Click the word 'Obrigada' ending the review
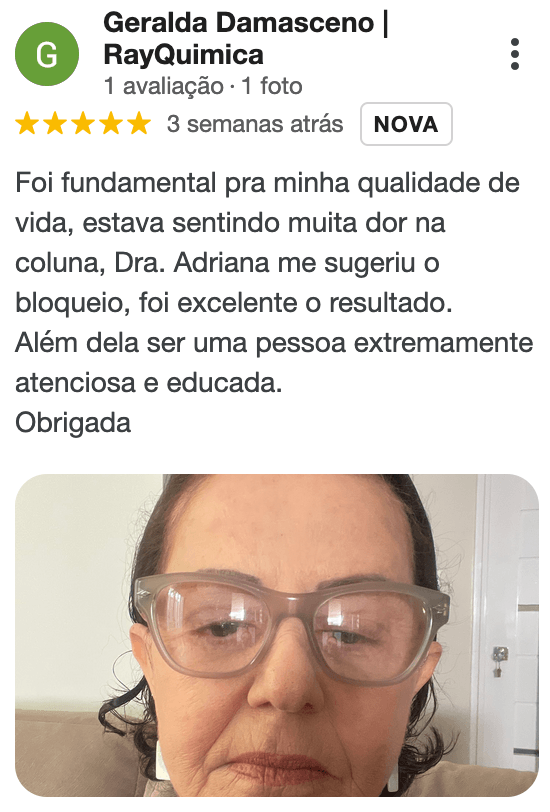The height and width of the screenshot is (812, 550). (73, 423)
